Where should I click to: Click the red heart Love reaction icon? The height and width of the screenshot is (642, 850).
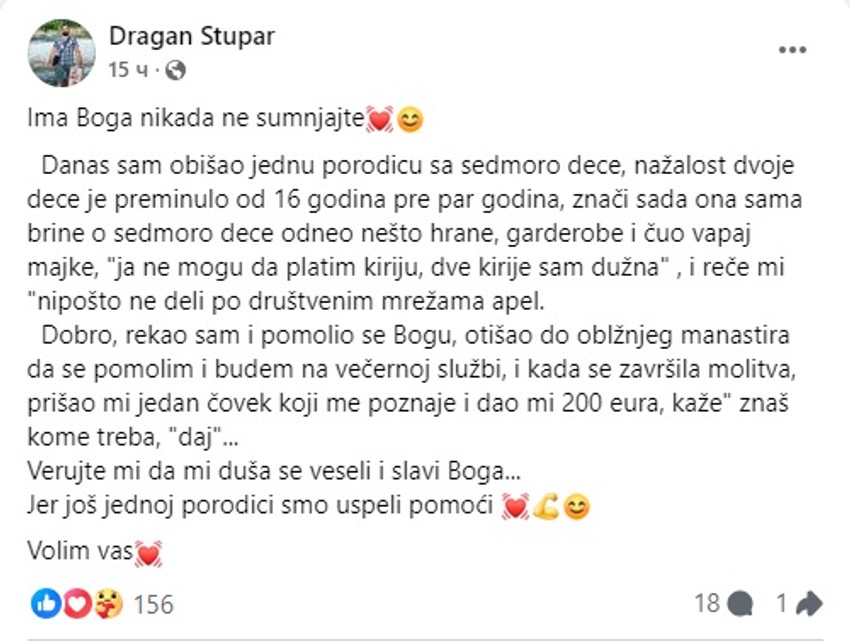[x=74, y=604]
